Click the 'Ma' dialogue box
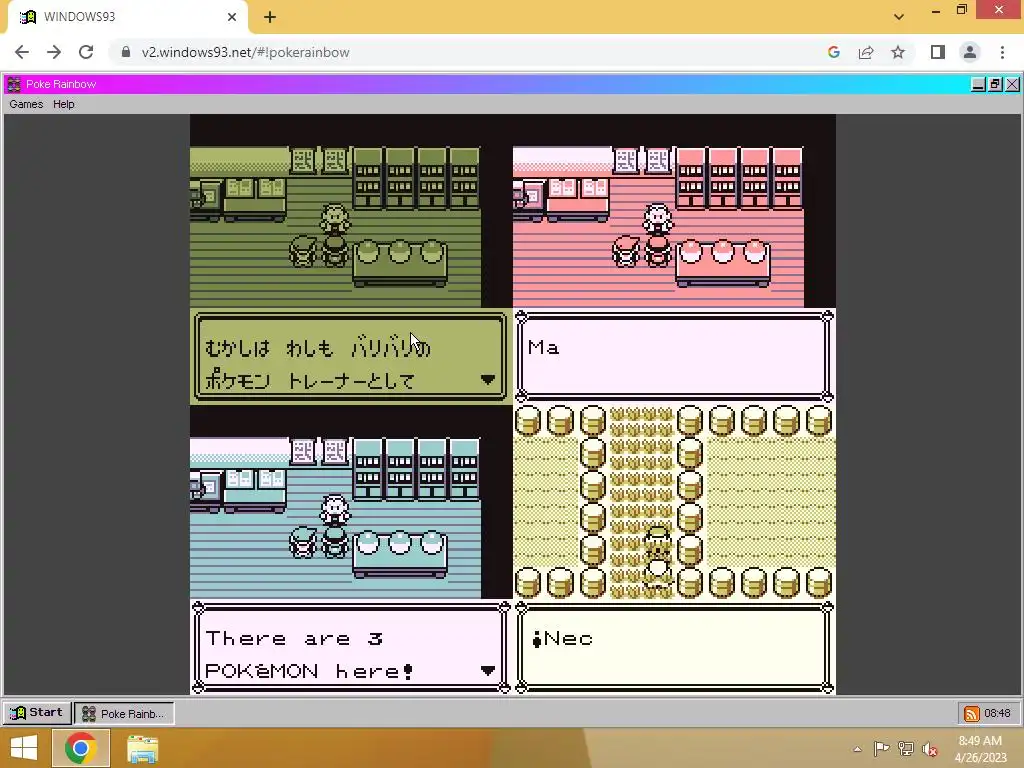This screenshot has width=1024, height=768. [x=674, y=356]
